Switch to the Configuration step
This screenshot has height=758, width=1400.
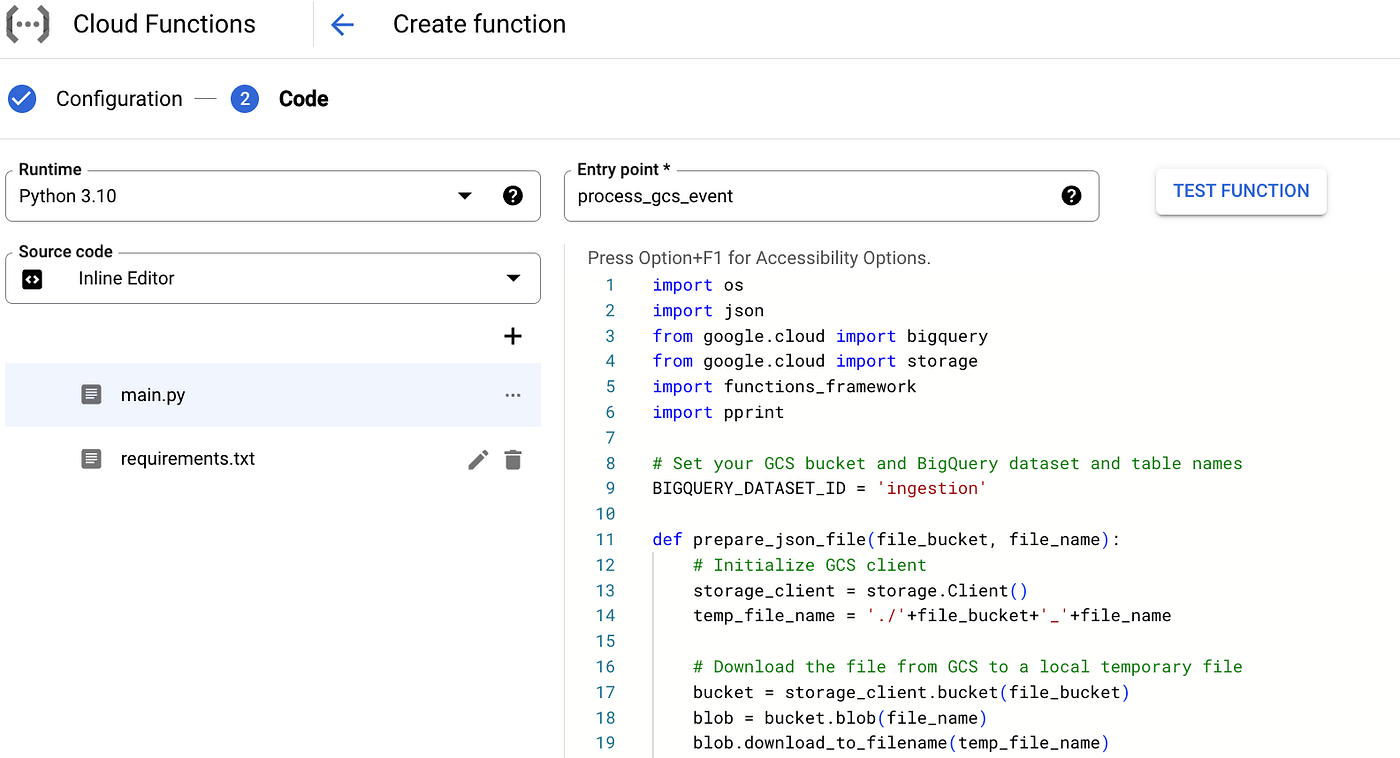click(x=119, y=99)
